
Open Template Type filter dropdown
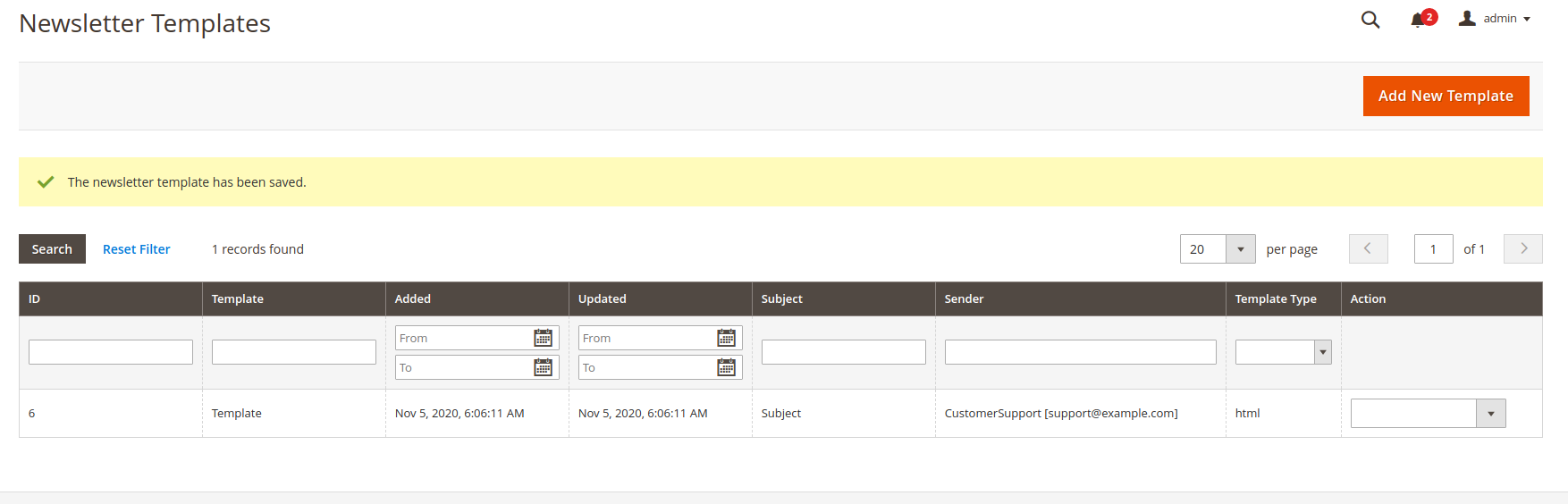coord(1283,352)
